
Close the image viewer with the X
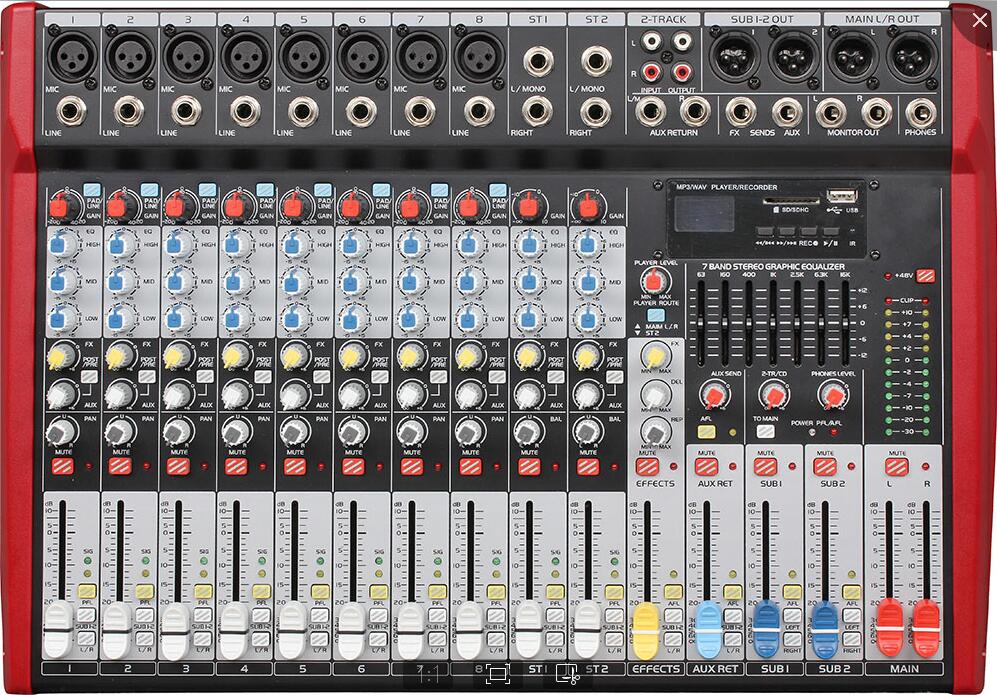pos(978,21)
